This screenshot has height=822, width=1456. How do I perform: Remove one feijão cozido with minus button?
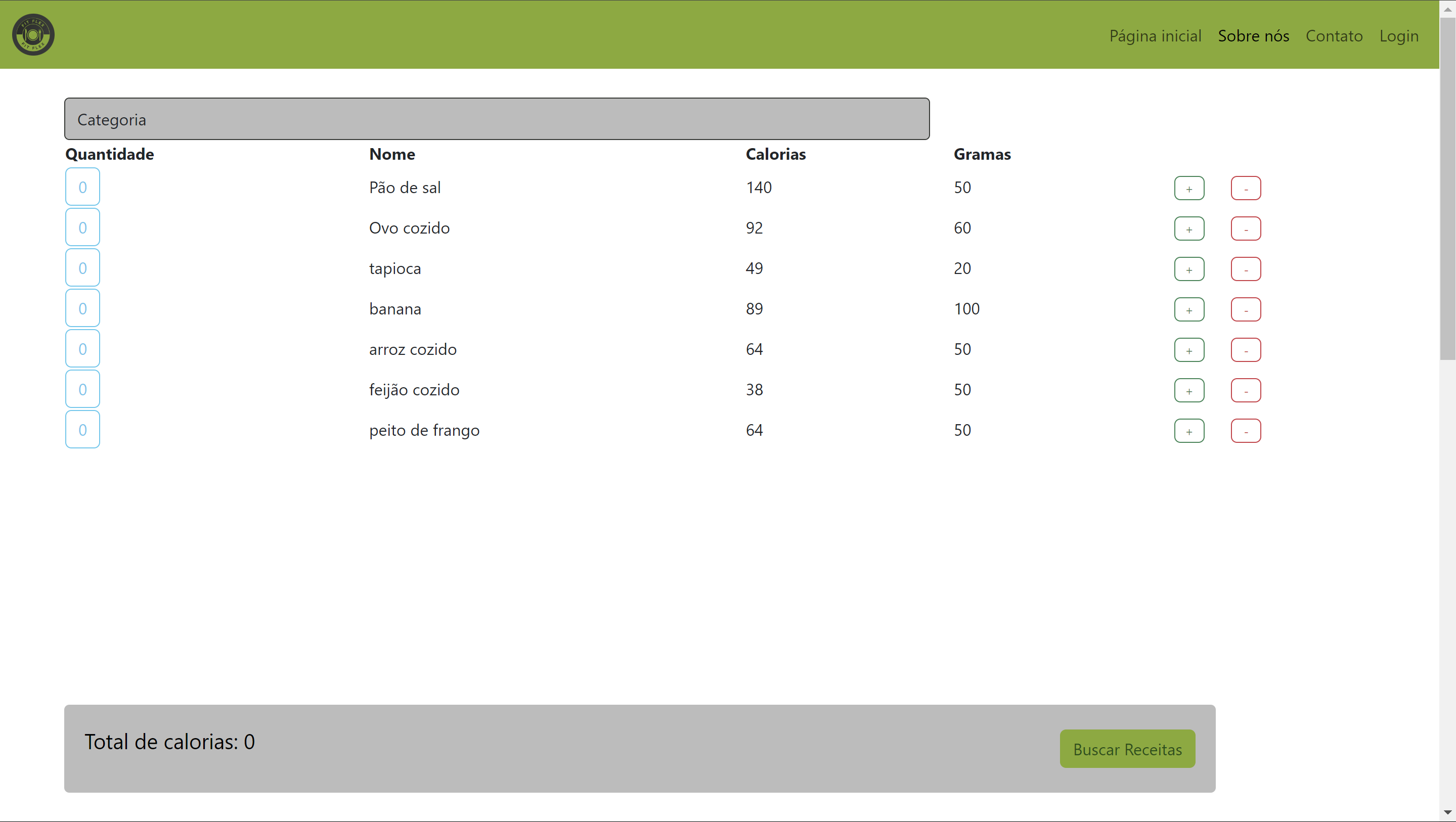tap(1245, 390)
